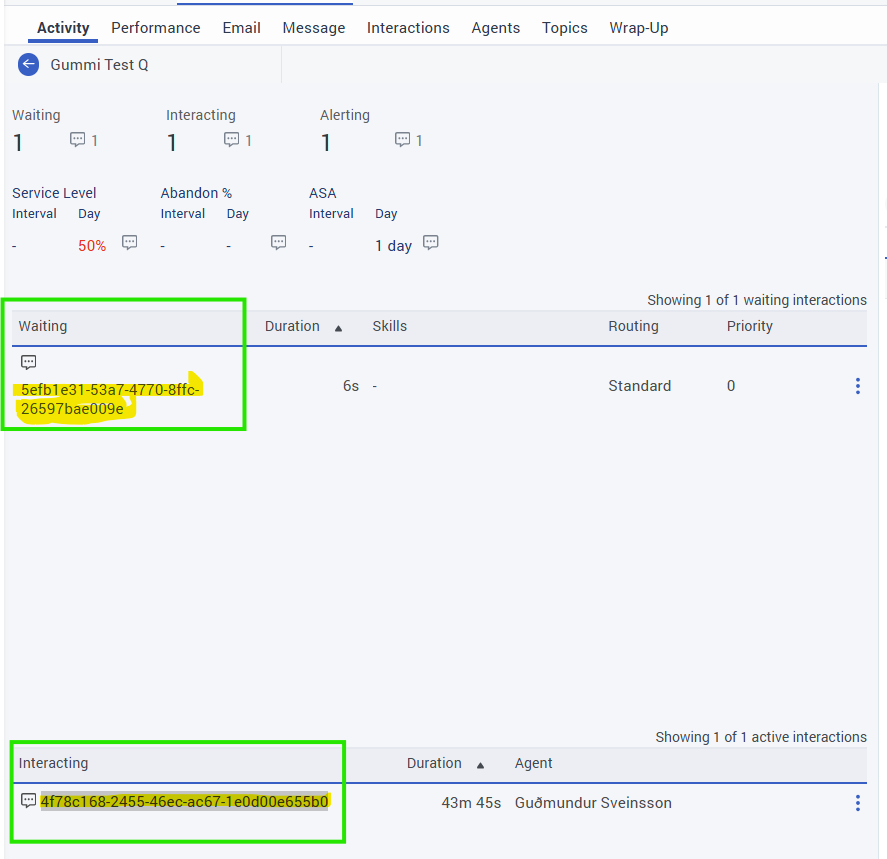The width and height of the screenshot is (887, 859).
Task: Switch to the Activity tab
Action: [63, 28]
